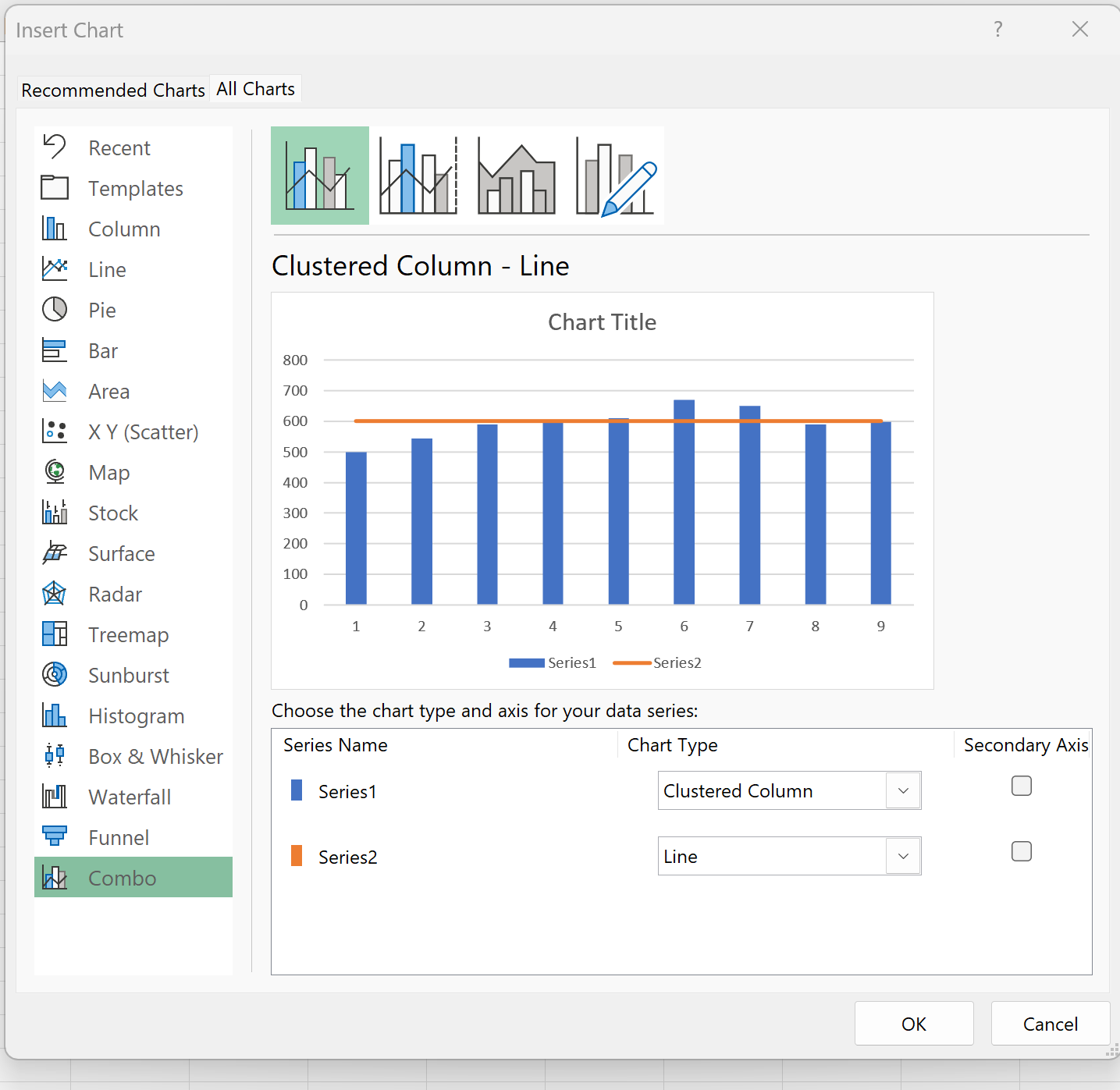Select the Waterfall chart category
Viewport: 1120px width, 1090px height.
[x=130, y=797]
